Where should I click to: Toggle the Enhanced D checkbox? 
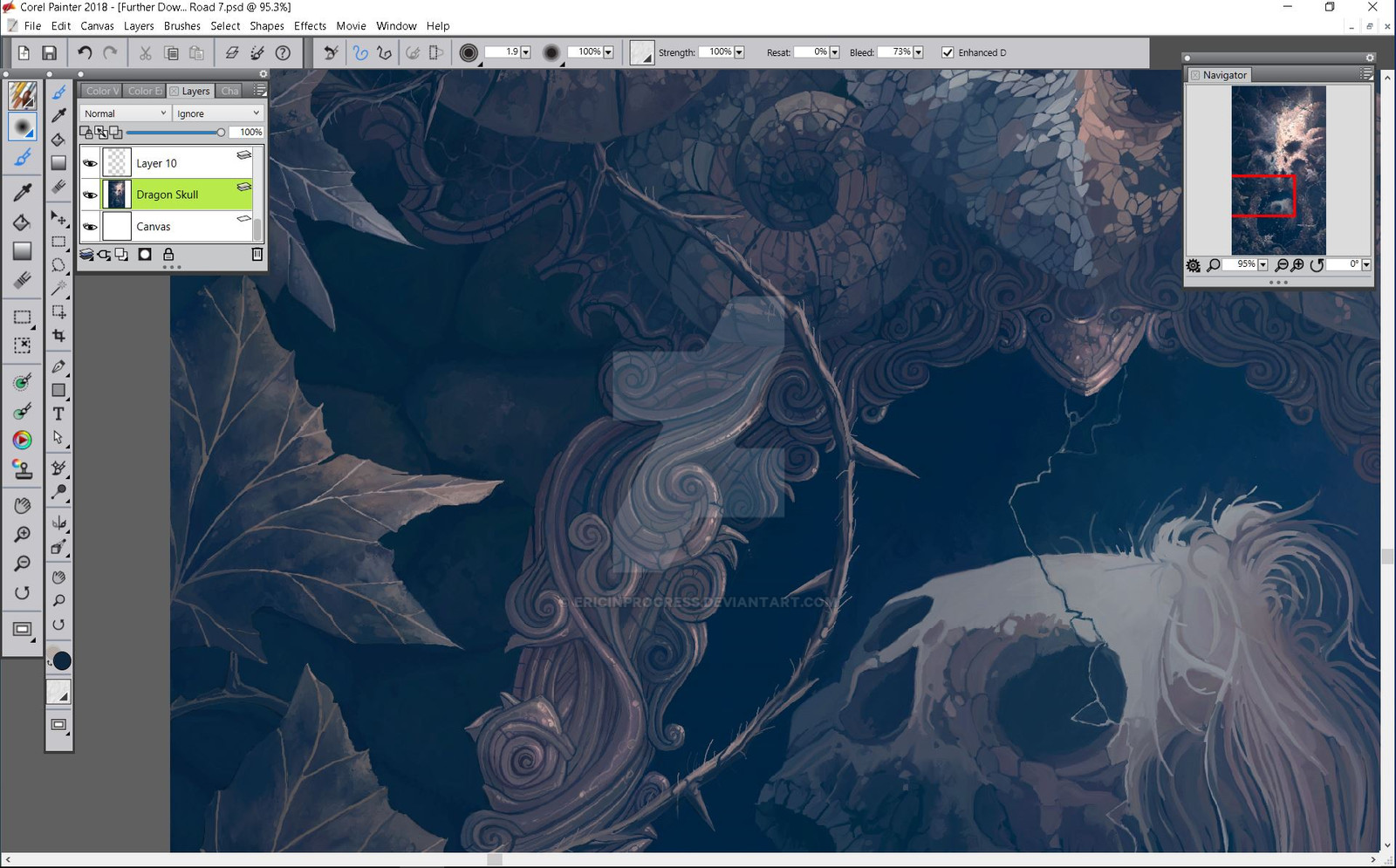(948, 53)
